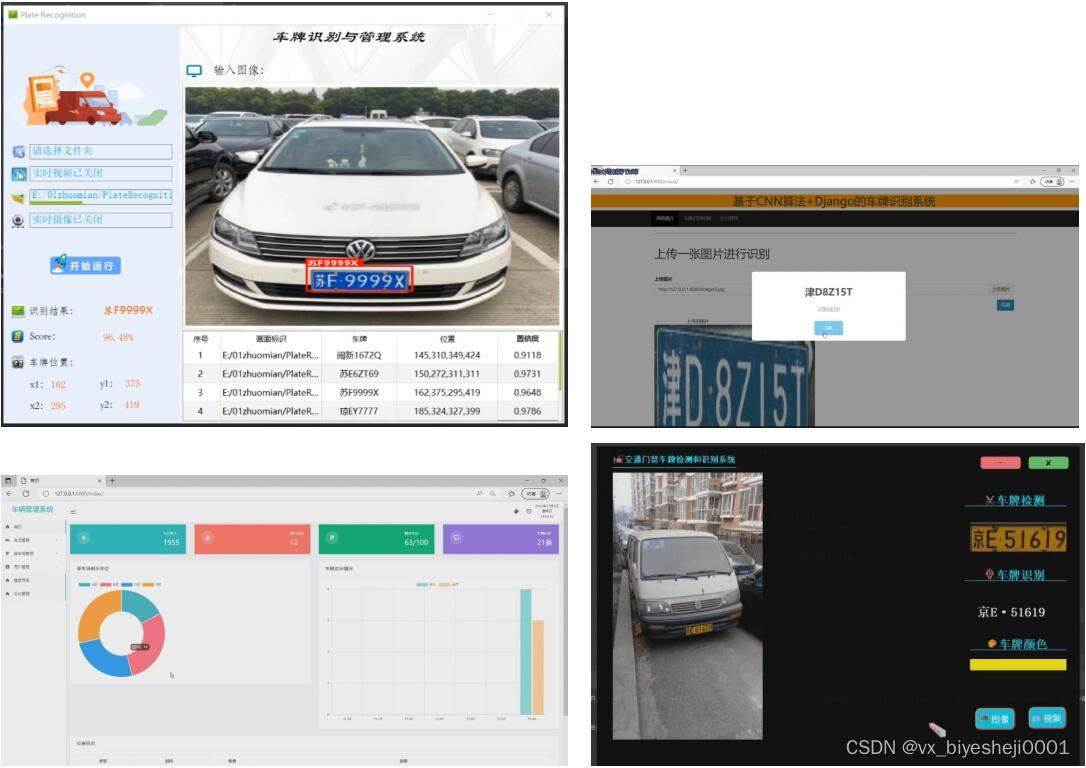
Task: Click the E:/01zhuomian/PlateRecogniti path field
Action: (x=100, y=196)
